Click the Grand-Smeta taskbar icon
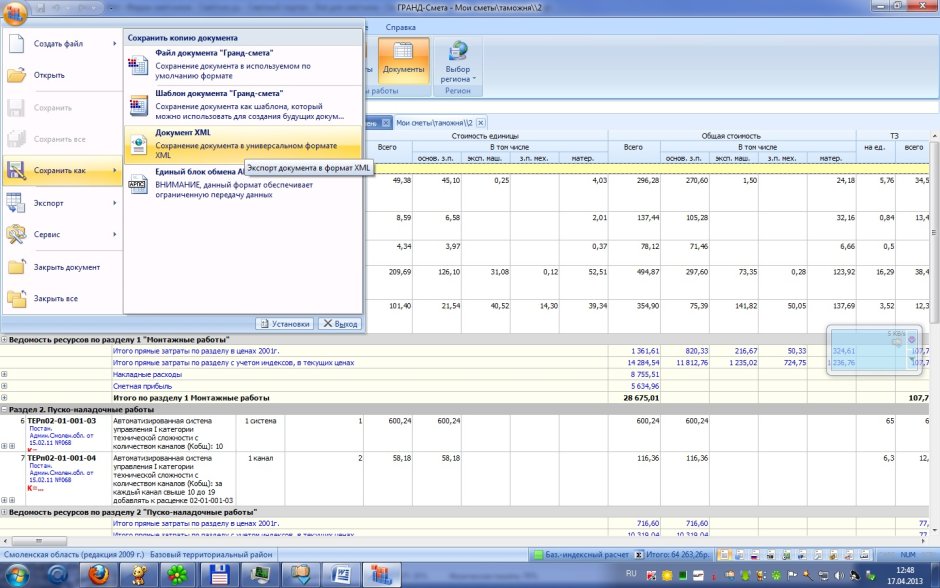Viewport: 940px width, 588px height. coord(380,575)
